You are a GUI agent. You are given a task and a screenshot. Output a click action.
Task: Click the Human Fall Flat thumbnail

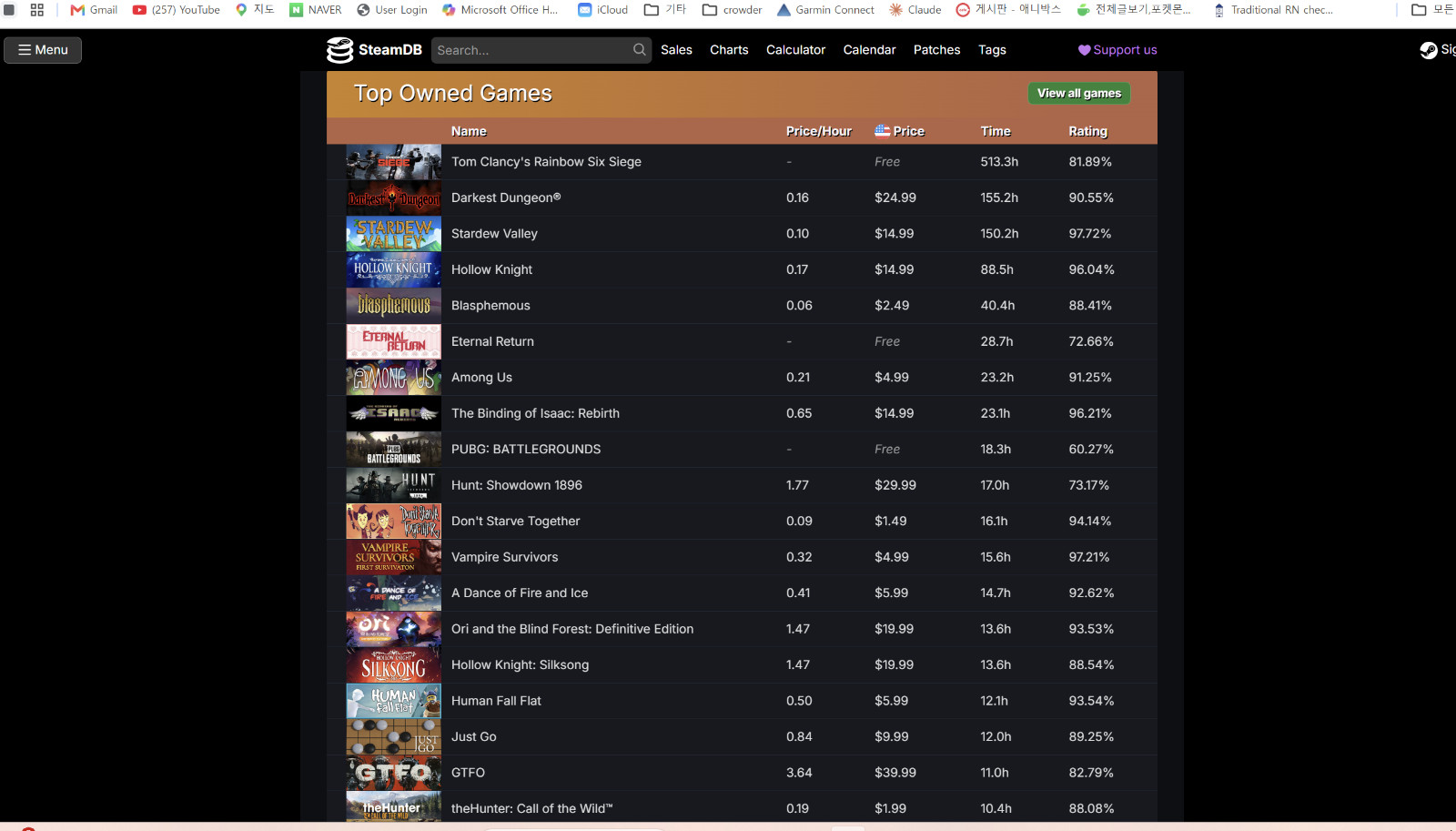(393, 701)
